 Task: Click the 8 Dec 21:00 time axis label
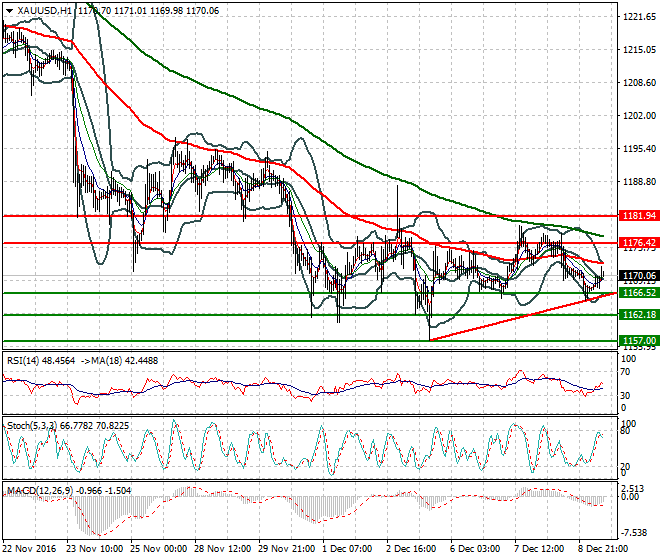(x=603, y=549)
